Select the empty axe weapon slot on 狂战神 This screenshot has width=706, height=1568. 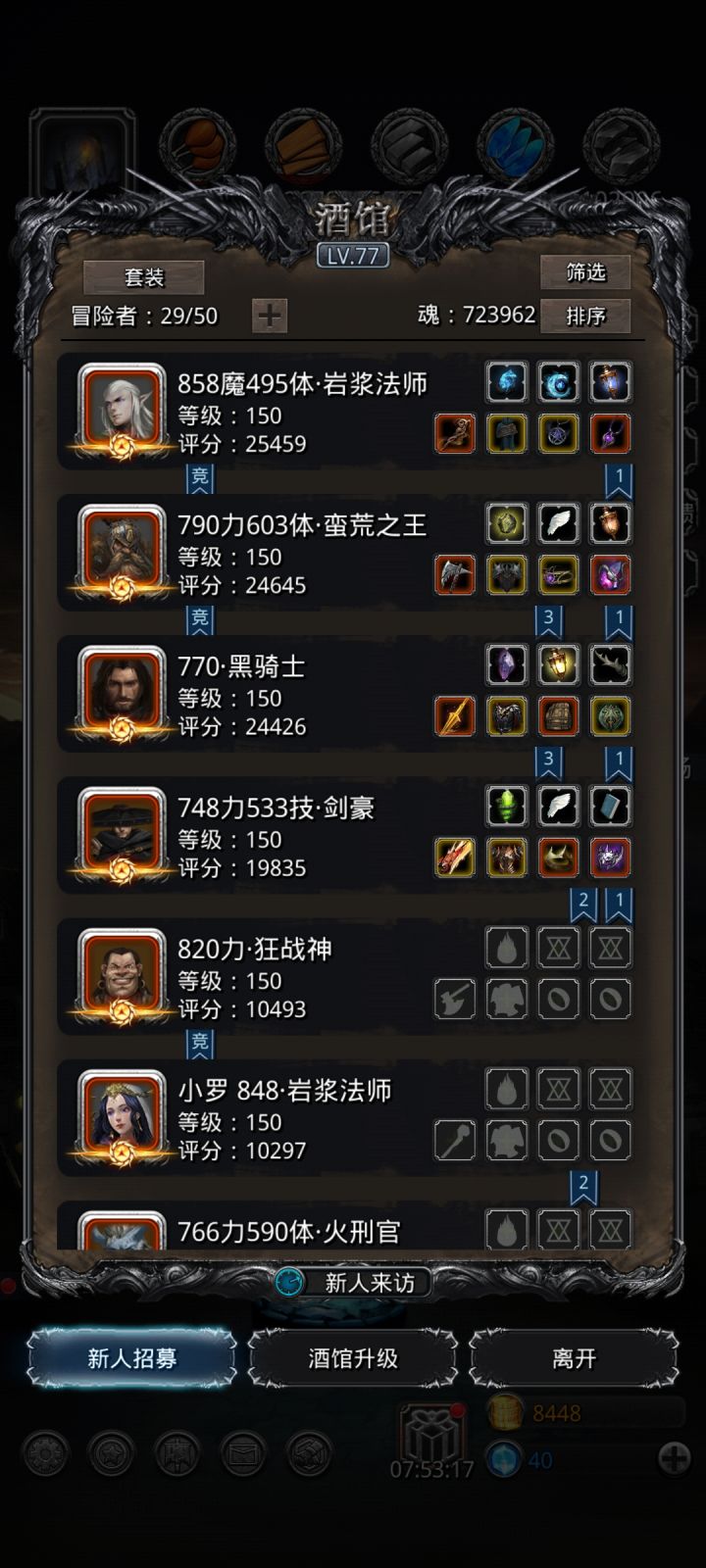click(x=455, y=999)
